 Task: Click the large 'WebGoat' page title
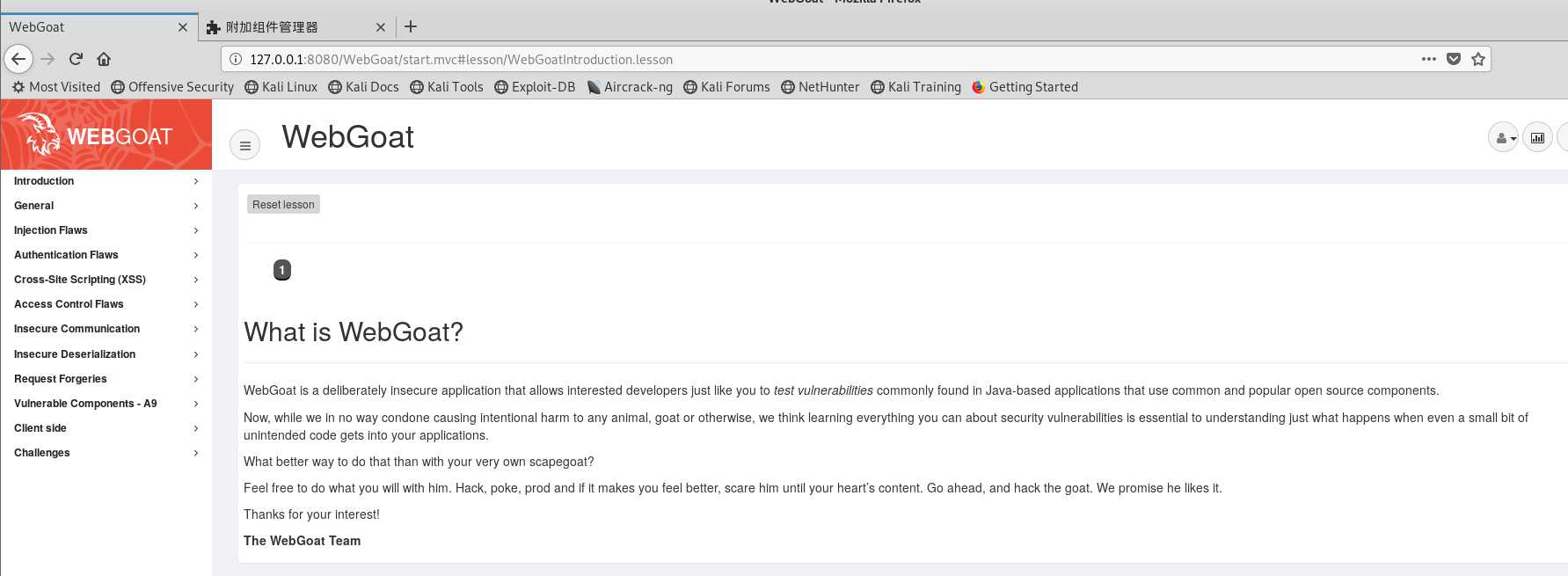click(x=347, y=137)
